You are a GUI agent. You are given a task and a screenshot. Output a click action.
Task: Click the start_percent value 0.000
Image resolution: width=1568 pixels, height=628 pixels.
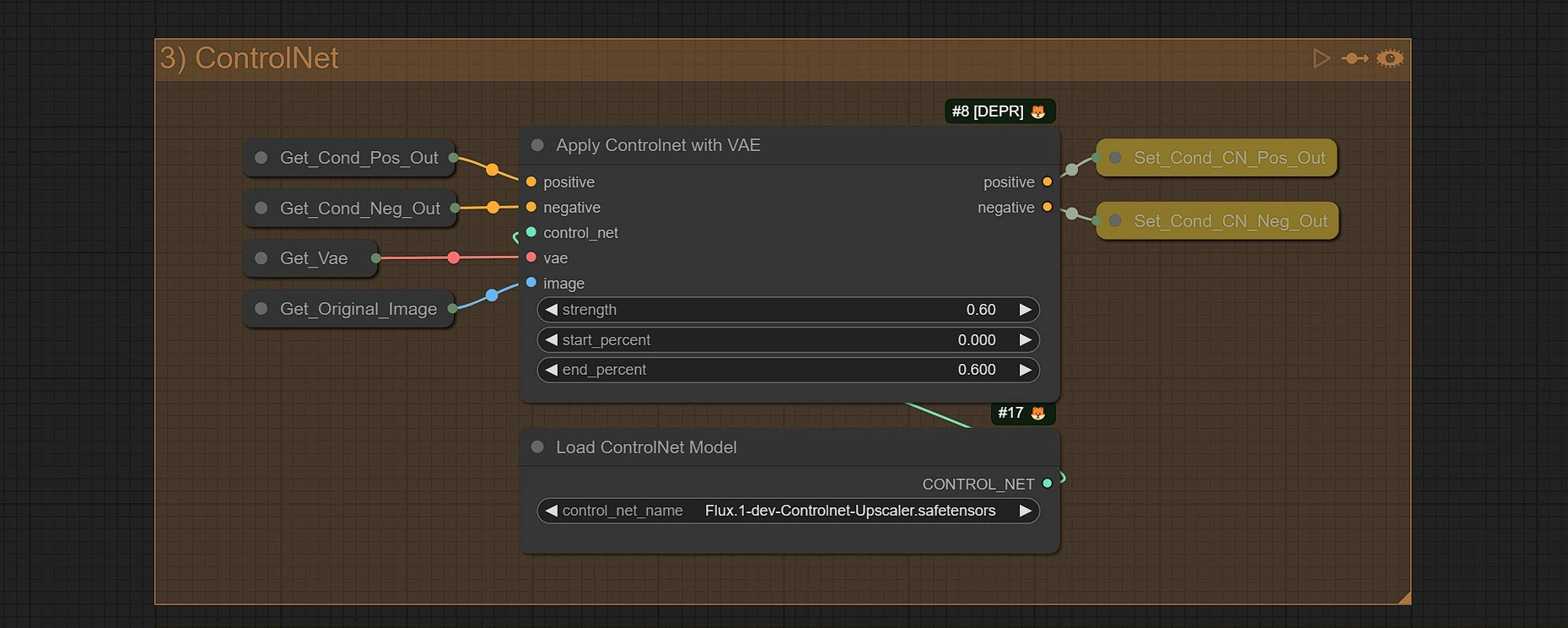tap(977, 340)
